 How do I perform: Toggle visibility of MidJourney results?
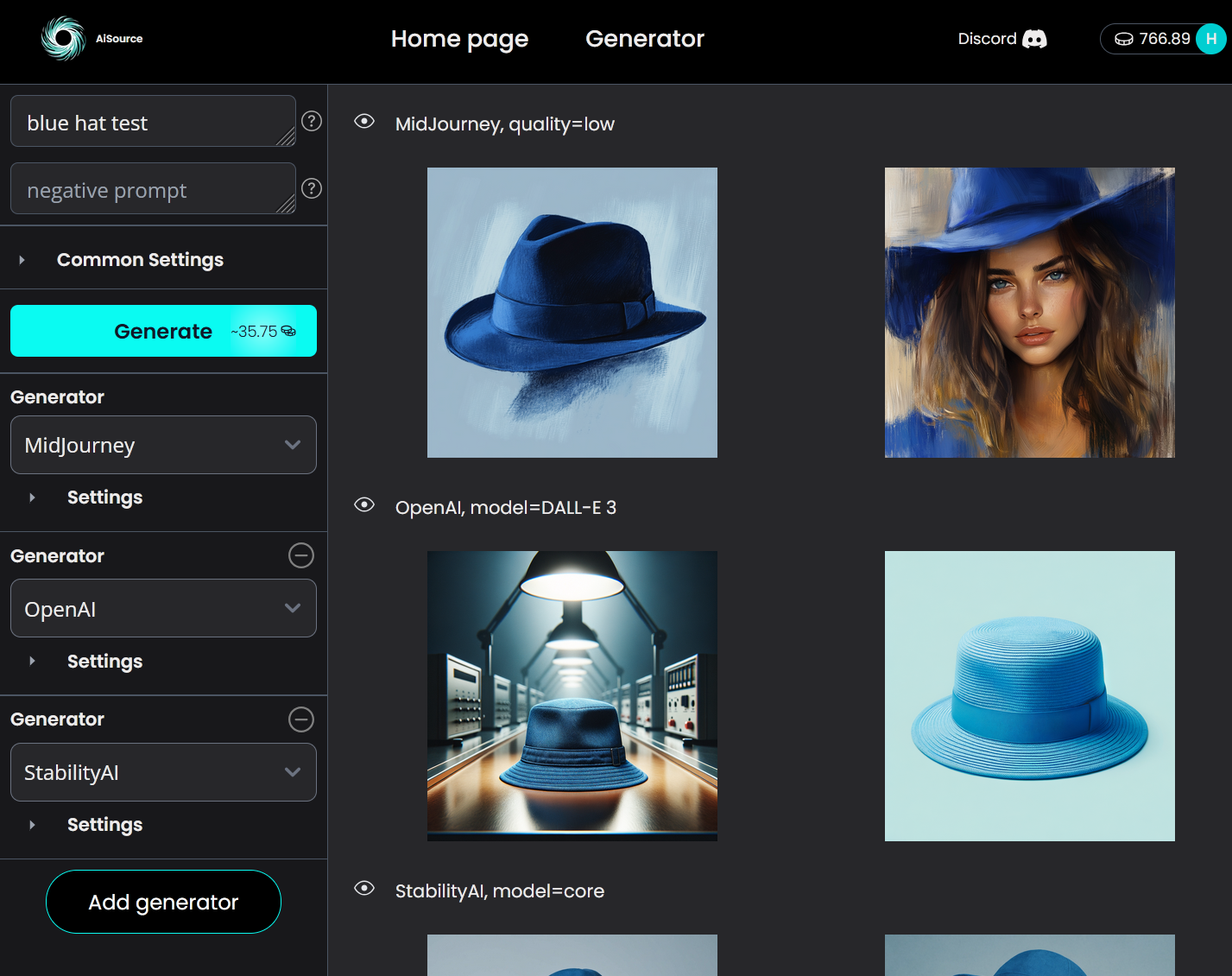(x=364, y=122)
